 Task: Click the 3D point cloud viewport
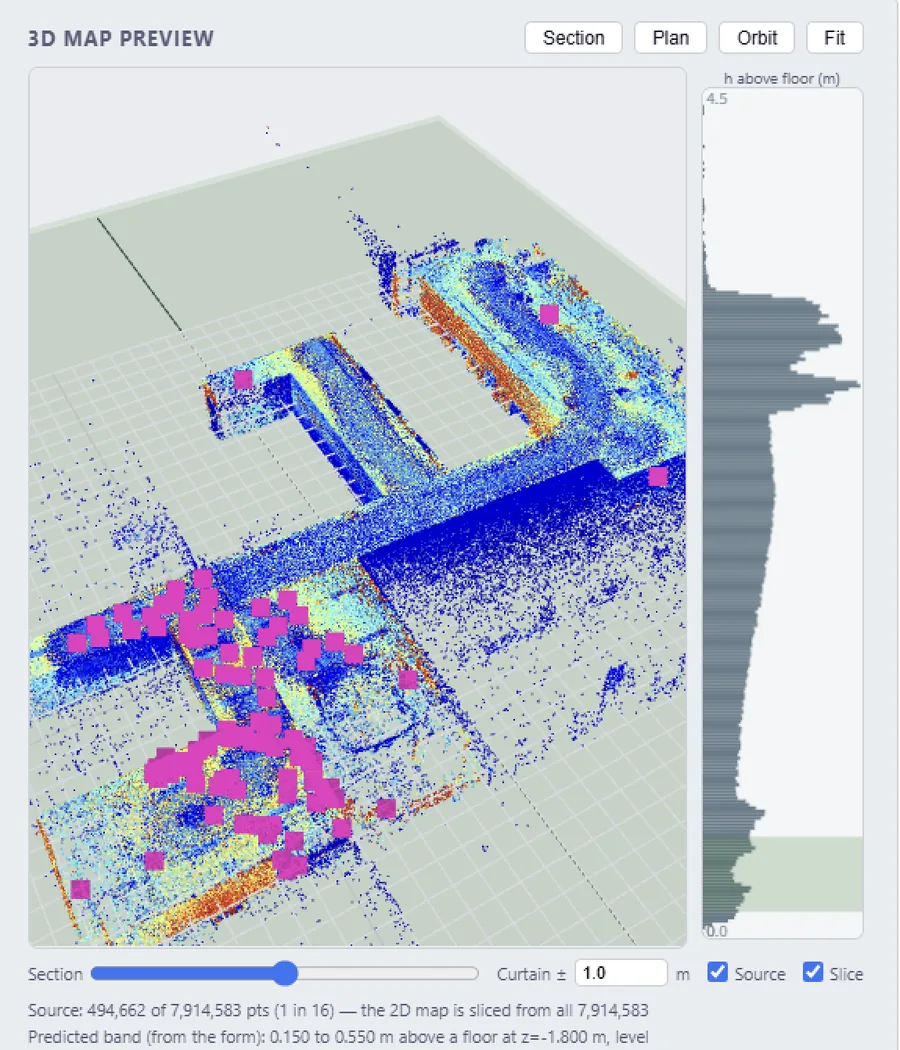[x=358, y=507]
